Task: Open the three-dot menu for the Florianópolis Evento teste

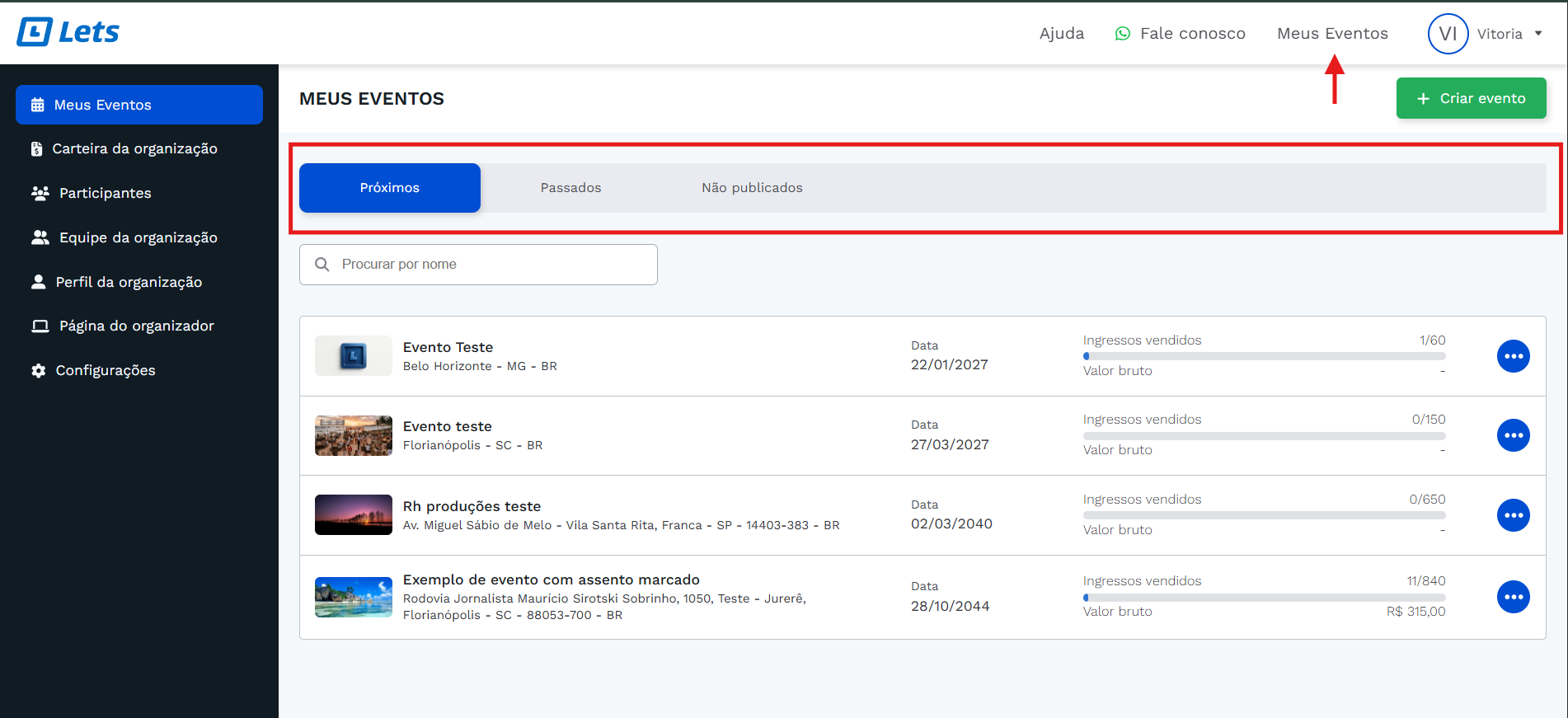Action: [1513, 435]
